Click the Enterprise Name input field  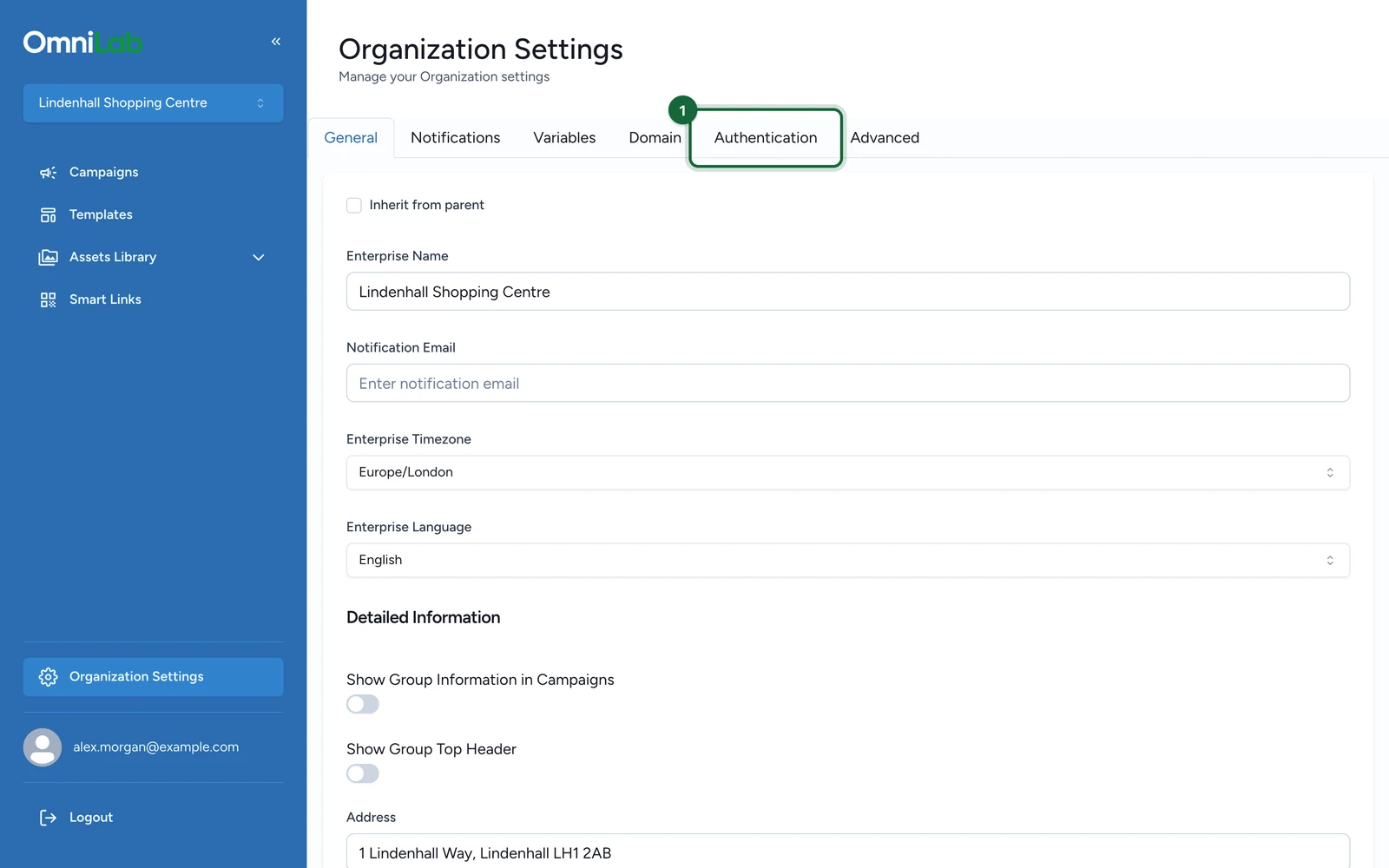848,292
